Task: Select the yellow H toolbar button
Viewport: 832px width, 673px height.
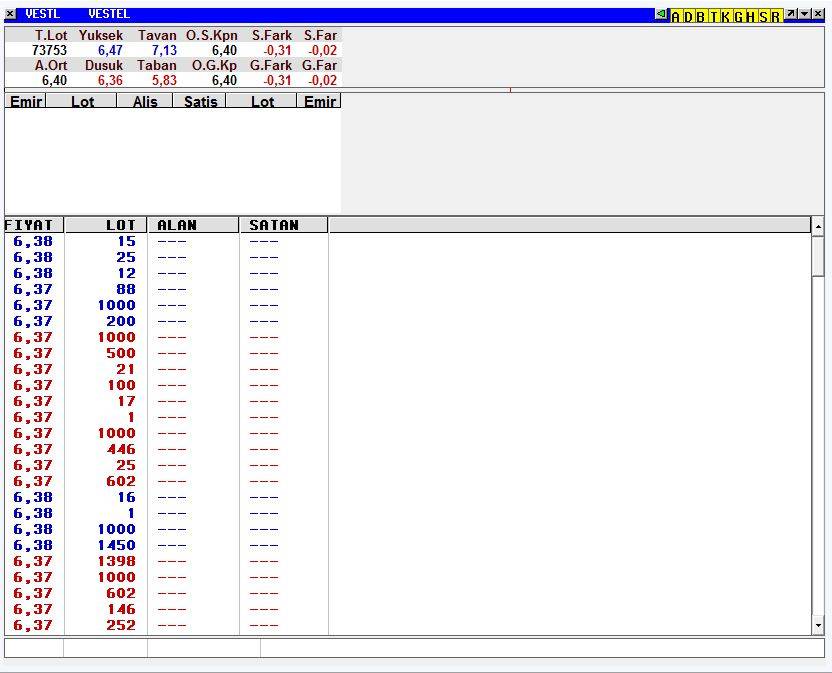Action: click(751, 16)
